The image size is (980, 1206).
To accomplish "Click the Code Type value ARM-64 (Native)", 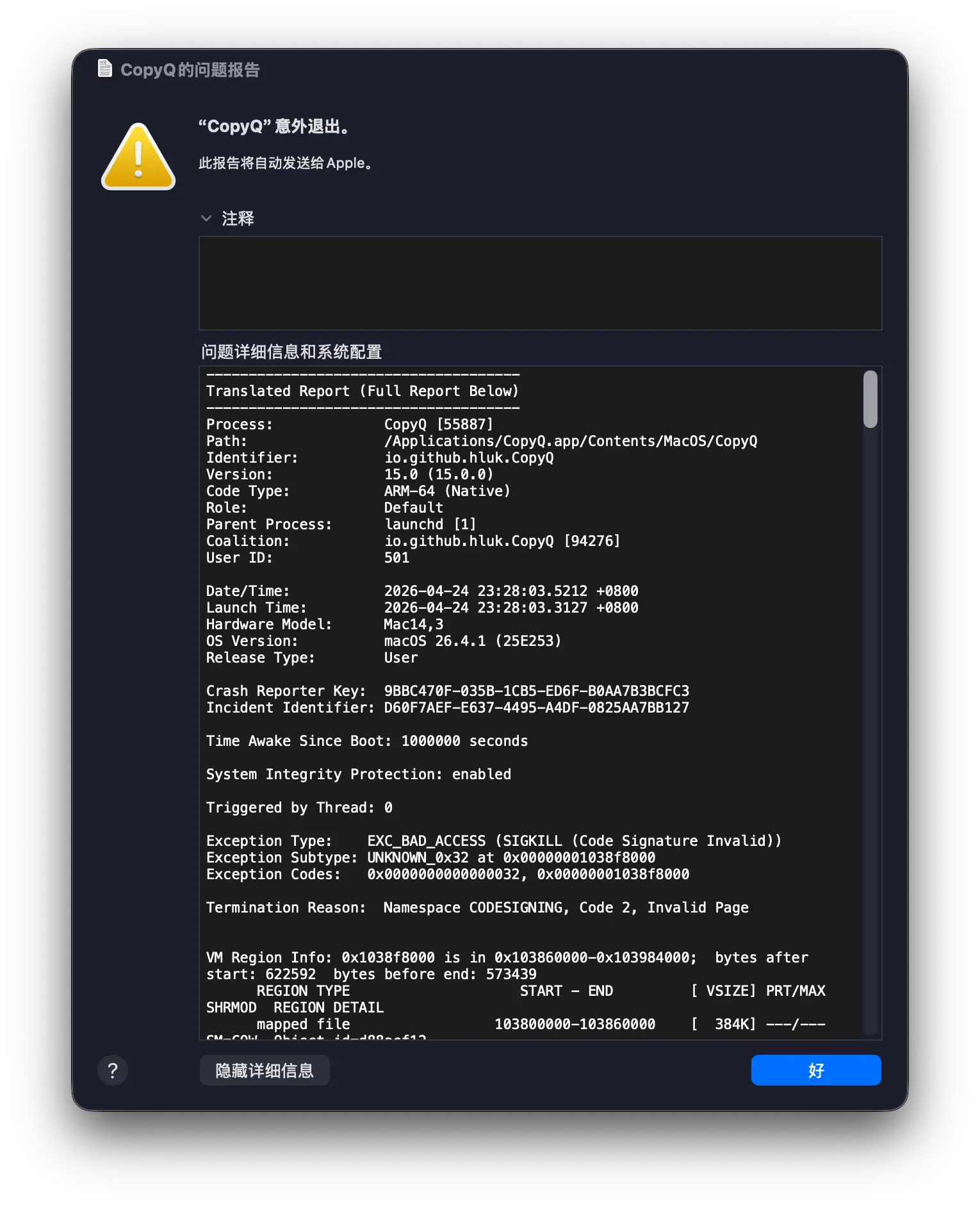I will click(447, 491).
